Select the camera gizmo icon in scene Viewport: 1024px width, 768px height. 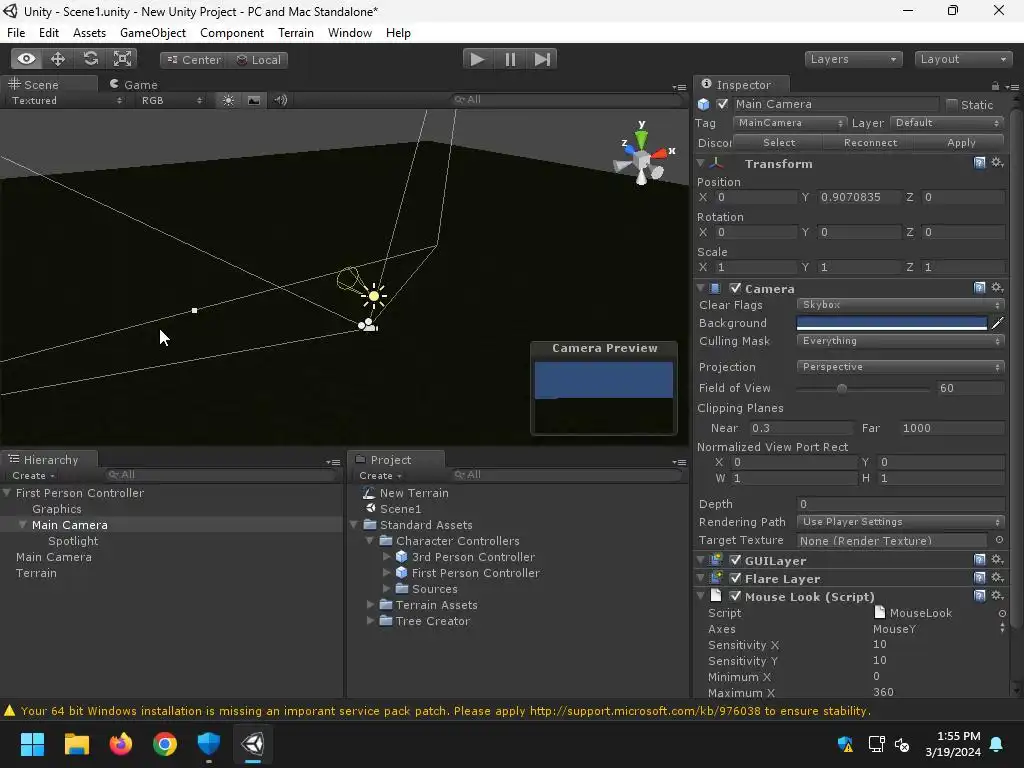pyautogui.click(x=368, y=324)
